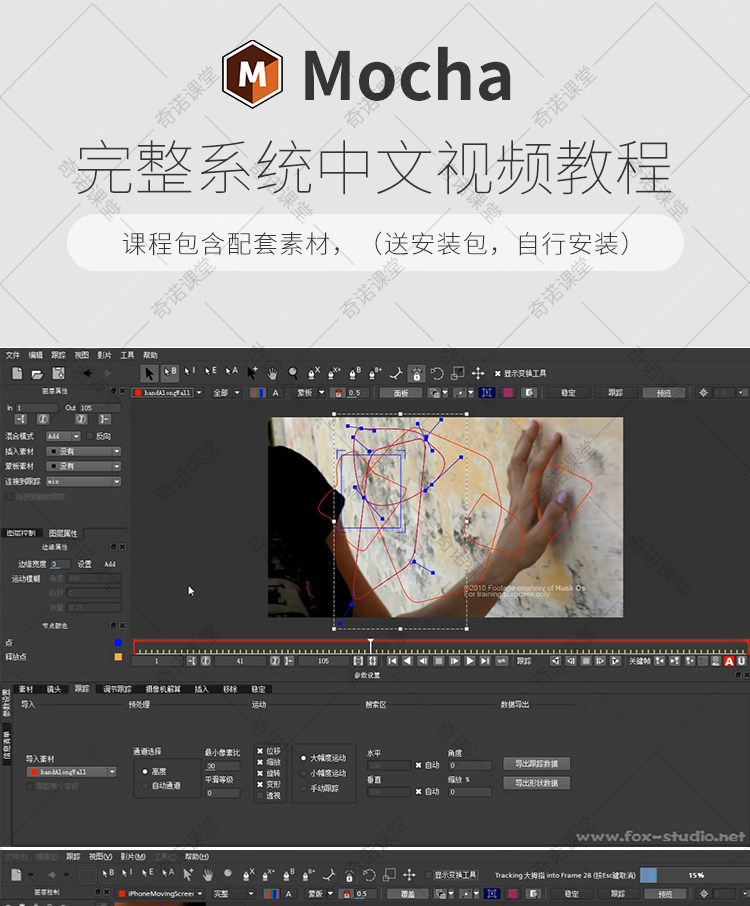This screenshot has height=906, width=750.
Task: Select the 自动通道 radio button
Action: click(145, 786)
